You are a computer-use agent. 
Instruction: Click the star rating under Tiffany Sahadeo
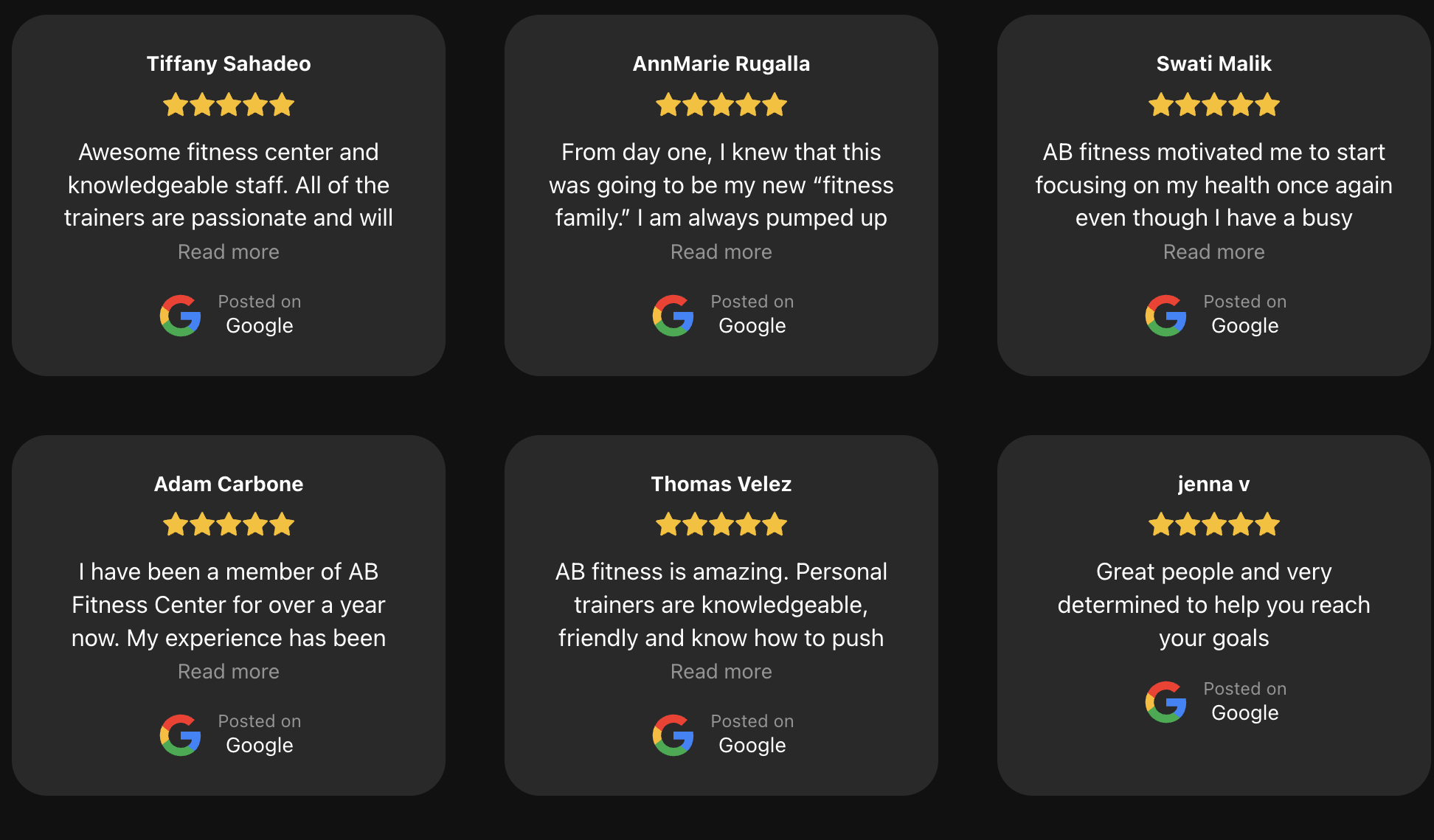click(229, 105)
